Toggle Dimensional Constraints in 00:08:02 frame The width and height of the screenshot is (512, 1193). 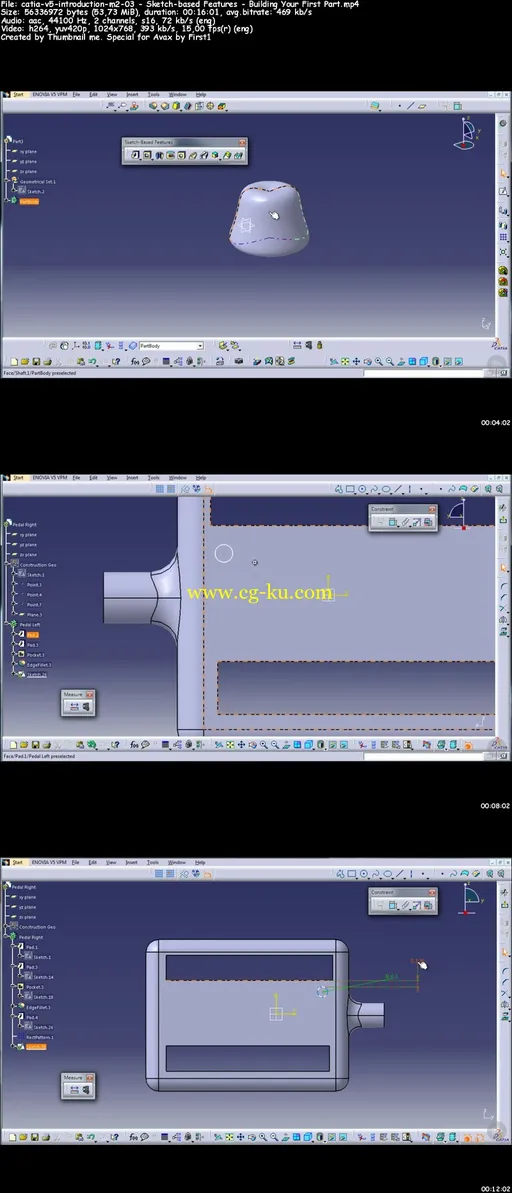tap(208, 489)
